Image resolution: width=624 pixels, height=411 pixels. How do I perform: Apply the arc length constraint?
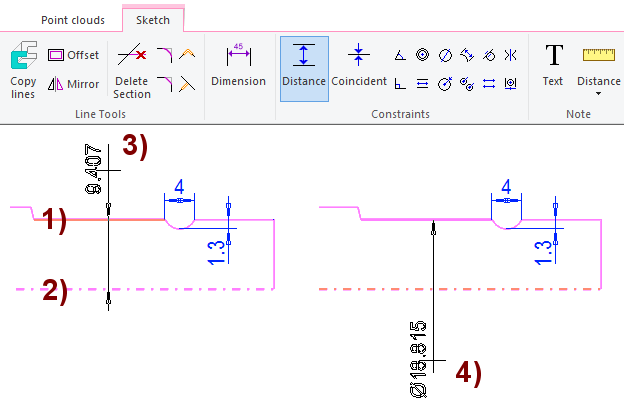(467, 55)
